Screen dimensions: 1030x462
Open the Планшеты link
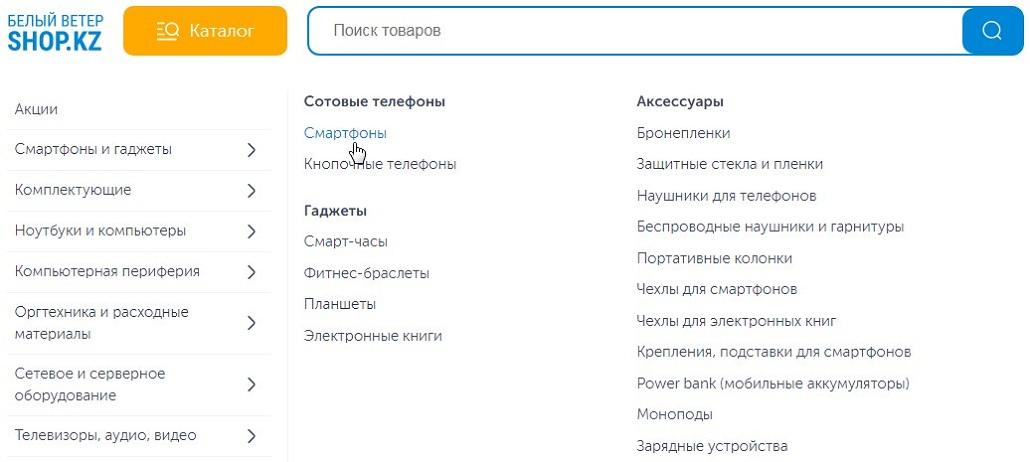[x=340, y=304]
